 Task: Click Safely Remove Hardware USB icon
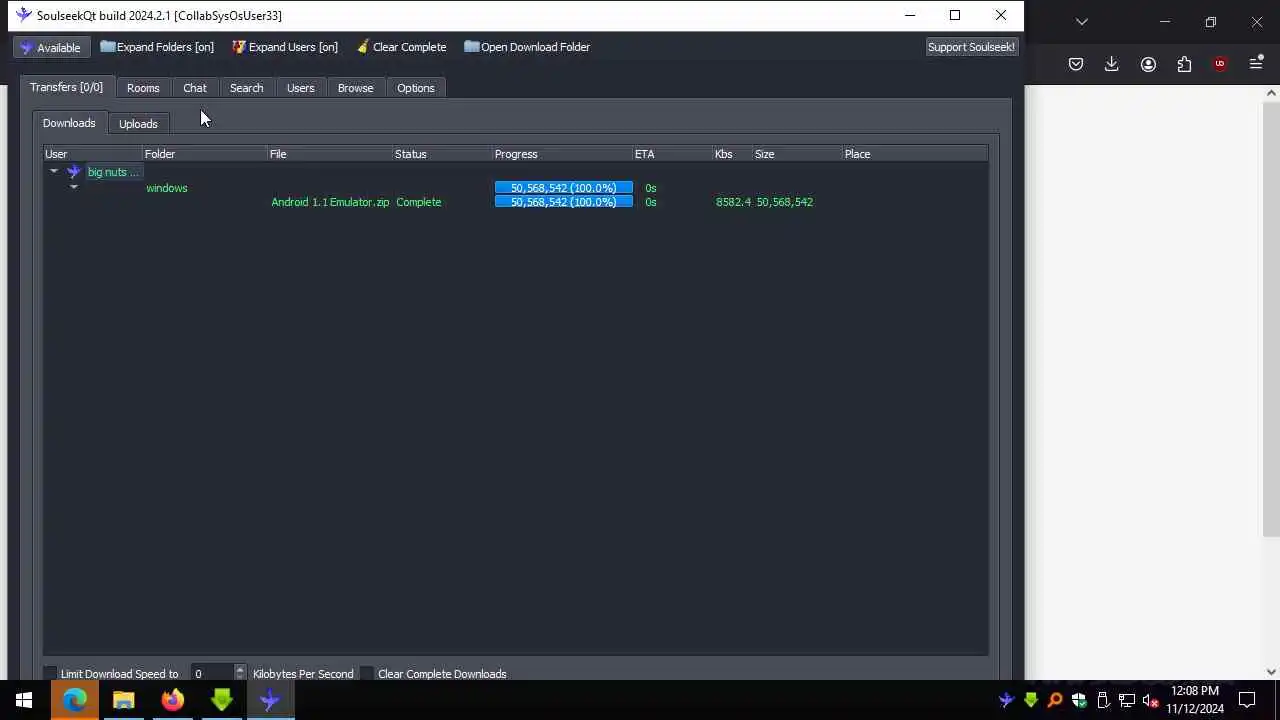[1103, 700]
